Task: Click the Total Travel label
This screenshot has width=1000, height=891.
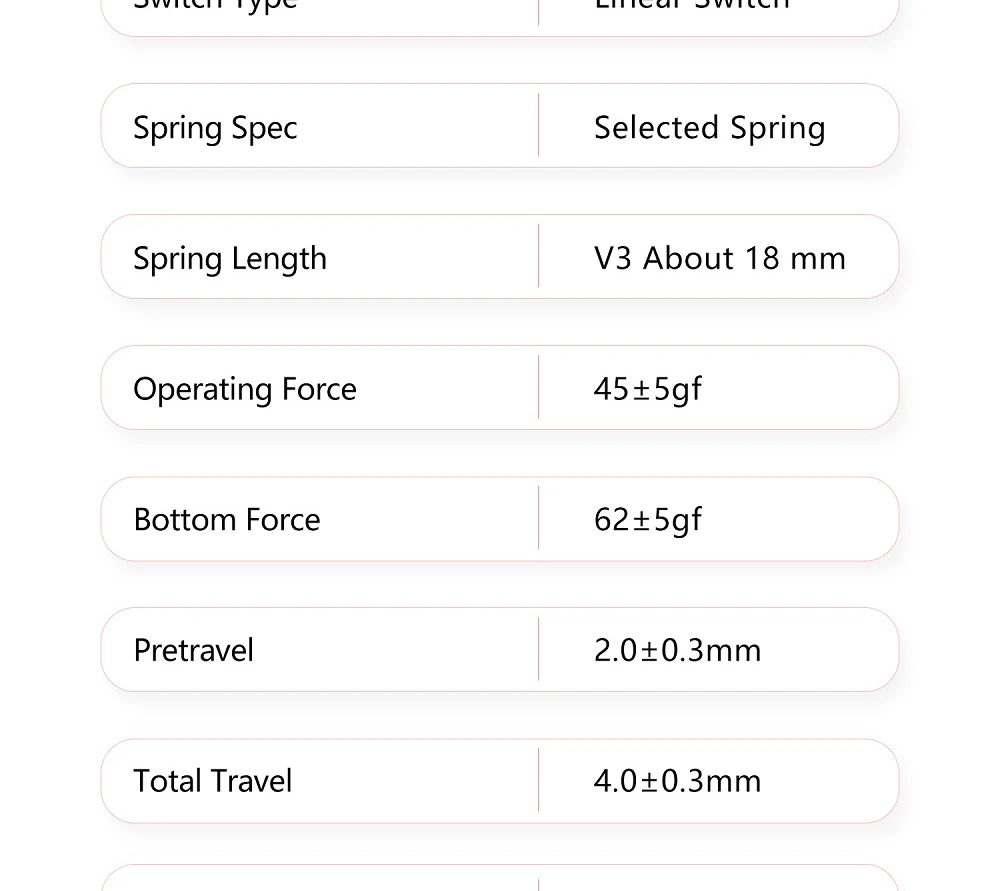Action: (213, 781)
